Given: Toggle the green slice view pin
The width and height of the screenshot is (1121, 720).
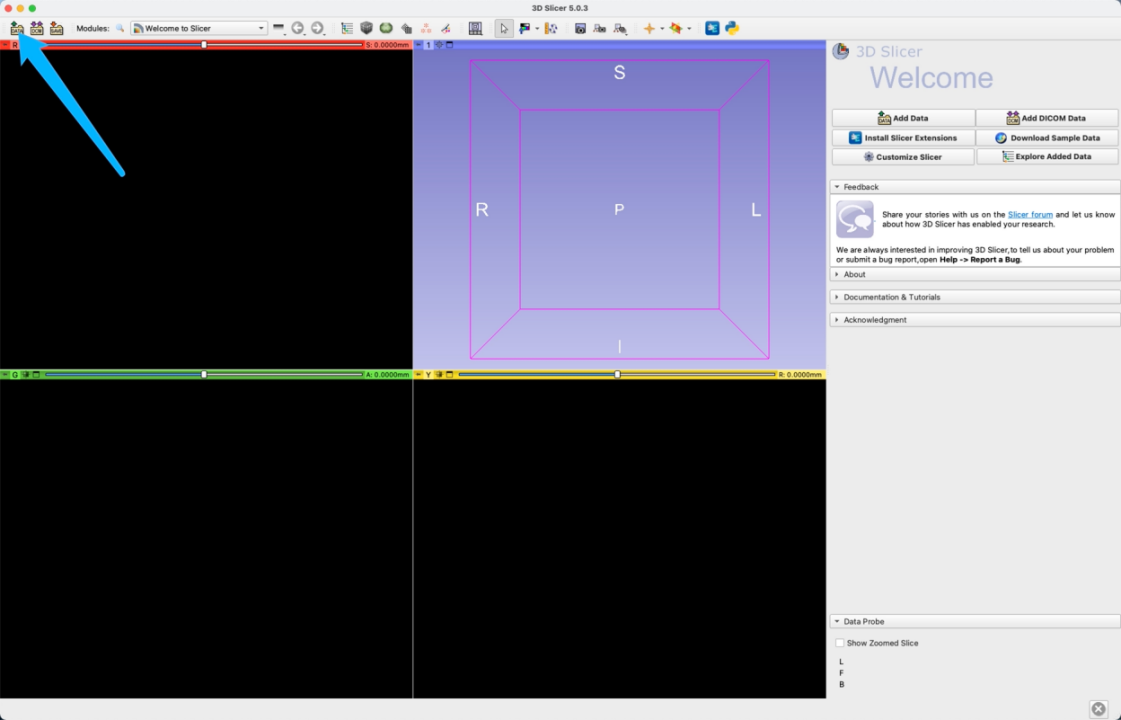Looking at the screenshot, I should tap(5, 375).
